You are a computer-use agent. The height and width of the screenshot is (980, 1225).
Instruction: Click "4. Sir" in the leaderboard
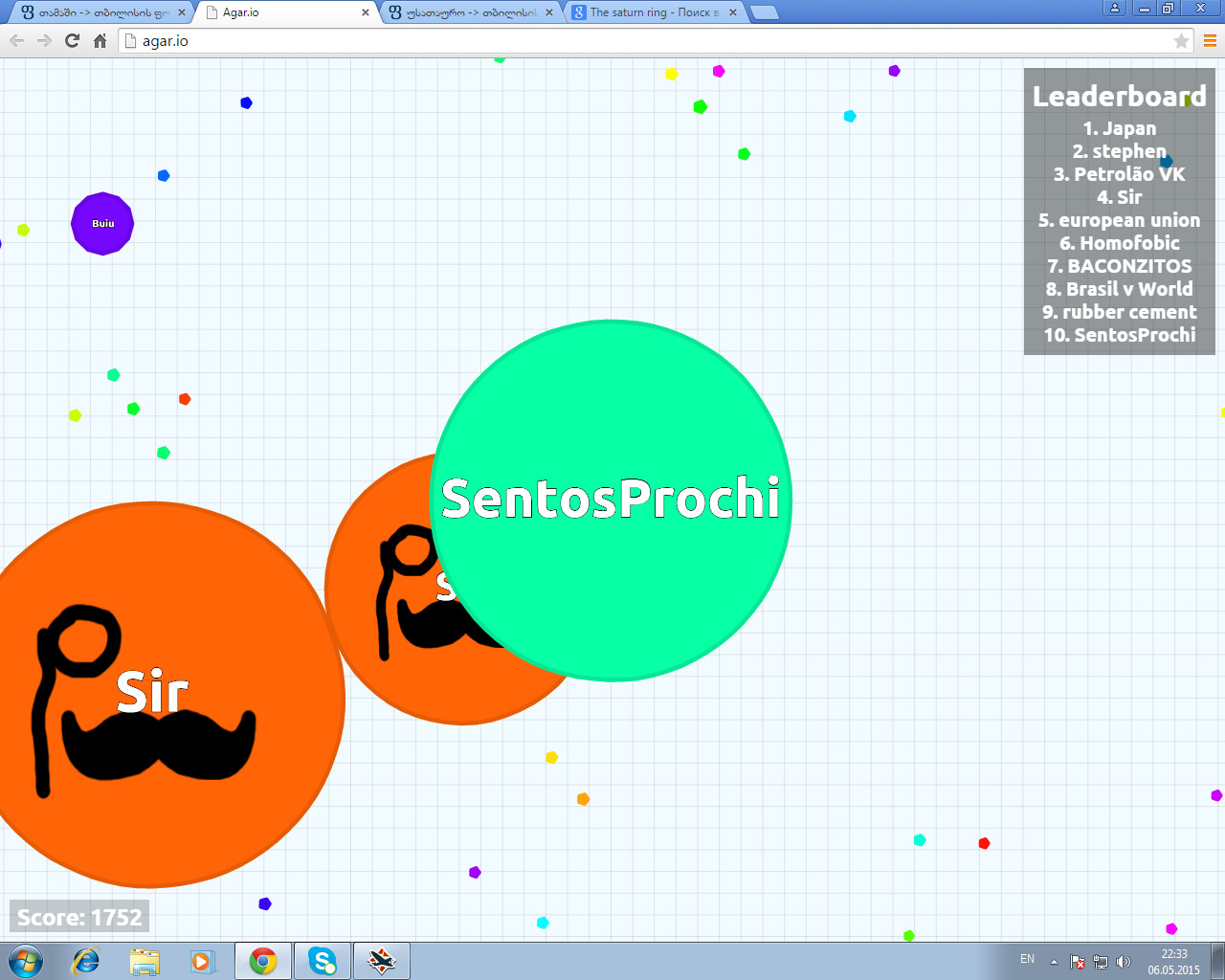pos(1120,197)
